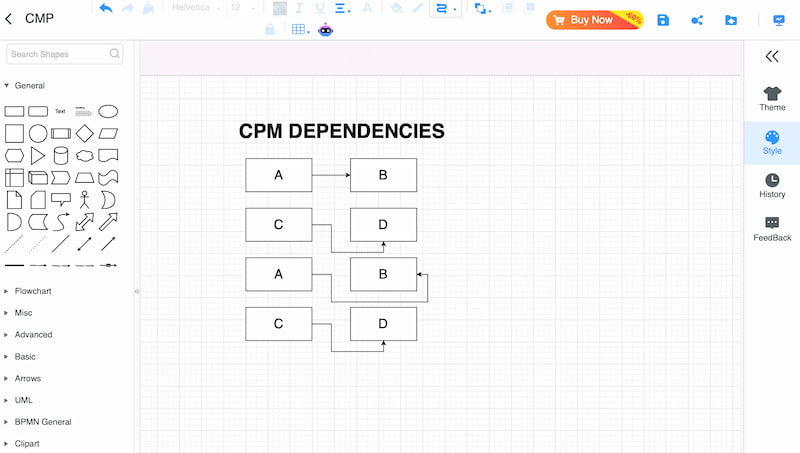This screenshot has height=453, width=800.
Task: Pick the cloud shape
Action: click(x=85, y=156)
